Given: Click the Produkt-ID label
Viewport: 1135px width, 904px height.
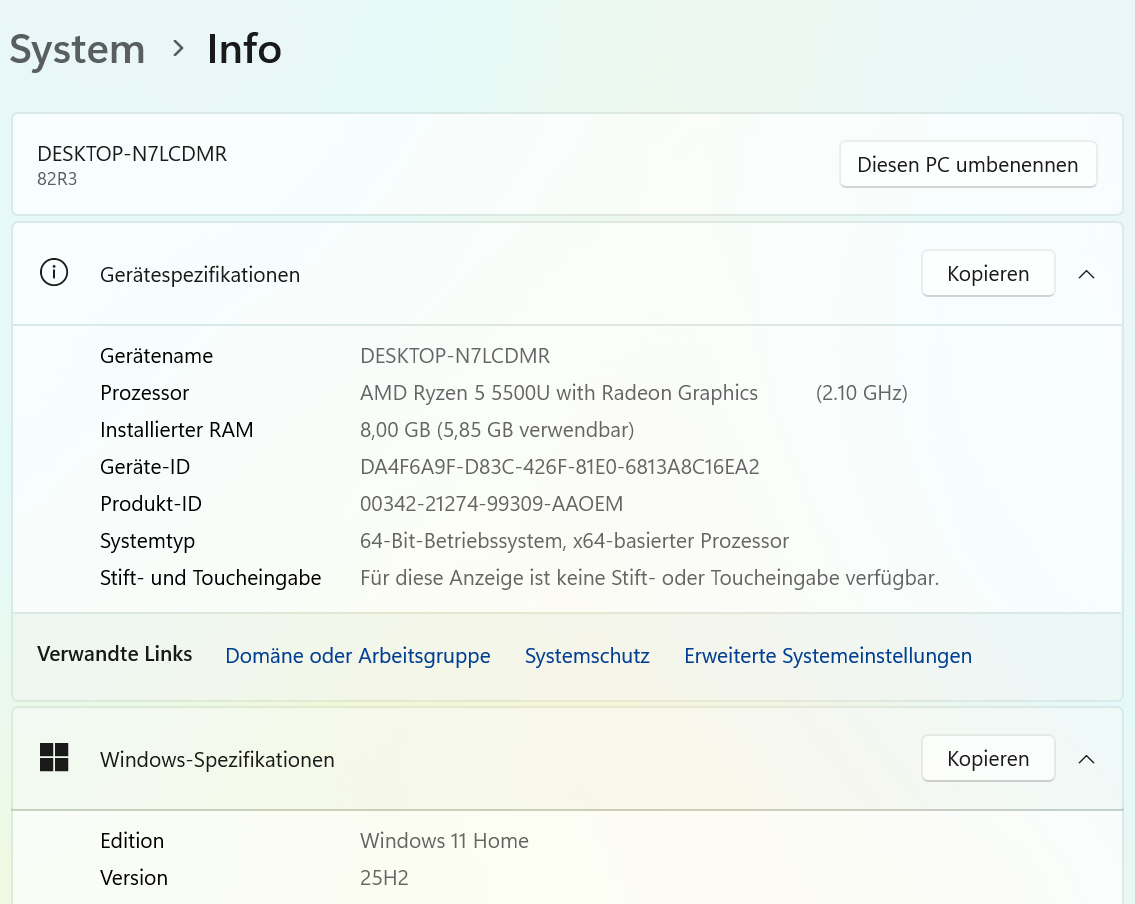Looking at the screenshot, I should (x=151, y=504).
